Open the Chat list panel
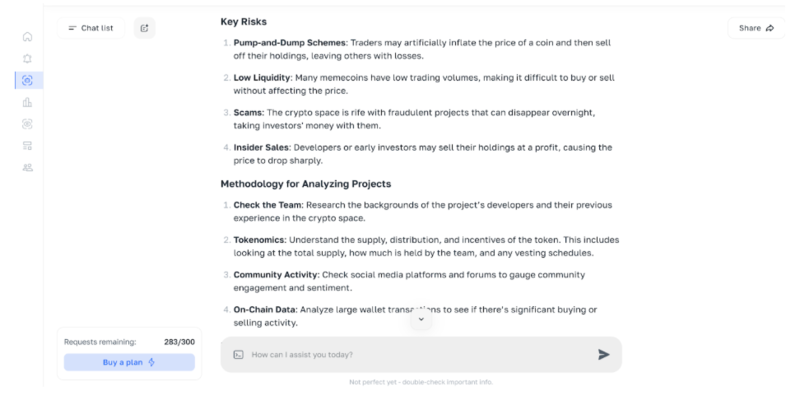The image size is (800, 405). pos(91,28)
